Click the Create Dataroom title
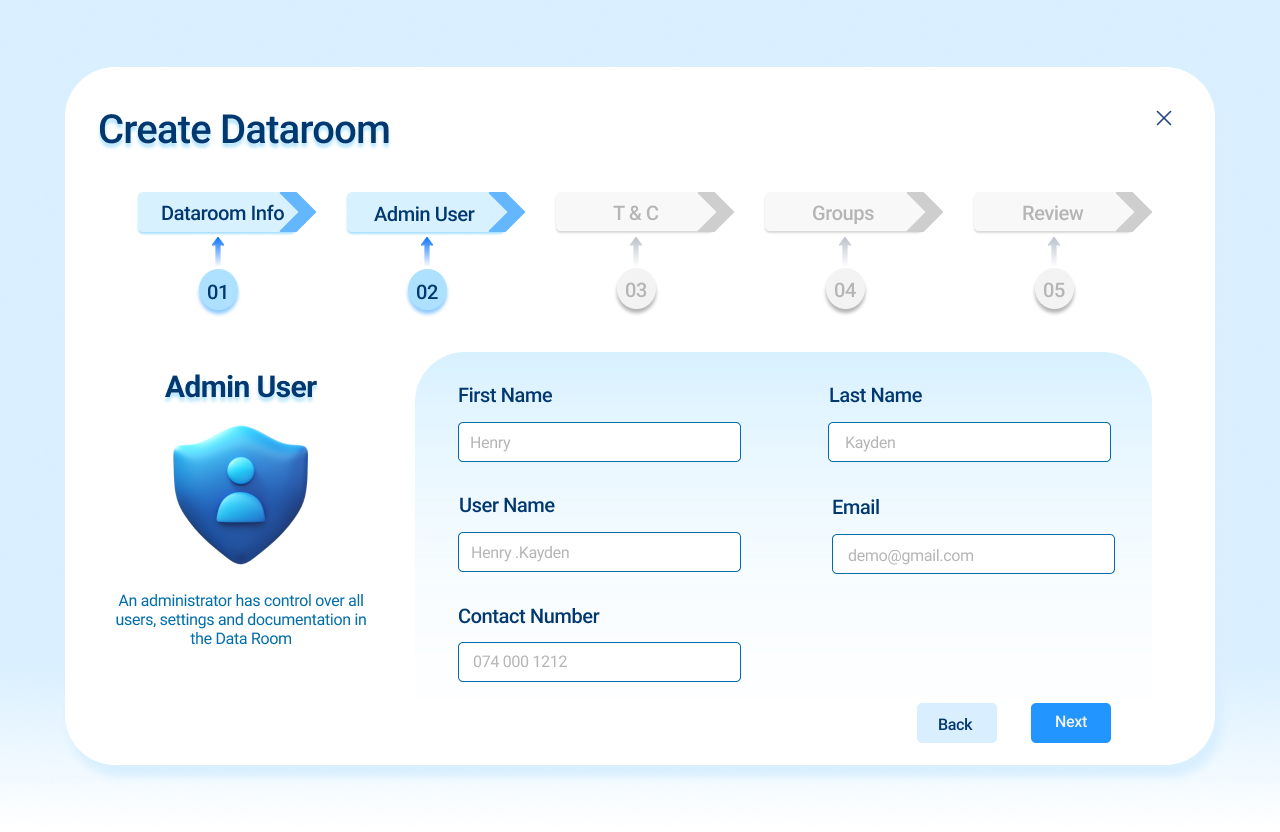The image size is (1280, 832). coord(244,130)
